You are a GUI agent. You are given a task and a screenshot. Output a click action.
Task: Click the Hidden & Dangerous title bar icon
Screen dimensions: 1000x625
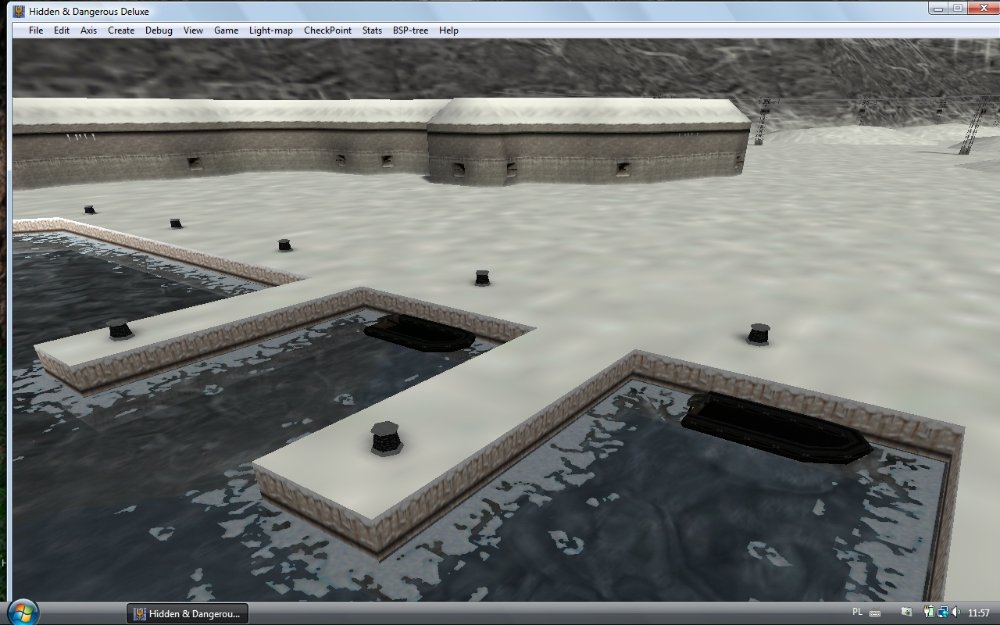pos(19,10)
